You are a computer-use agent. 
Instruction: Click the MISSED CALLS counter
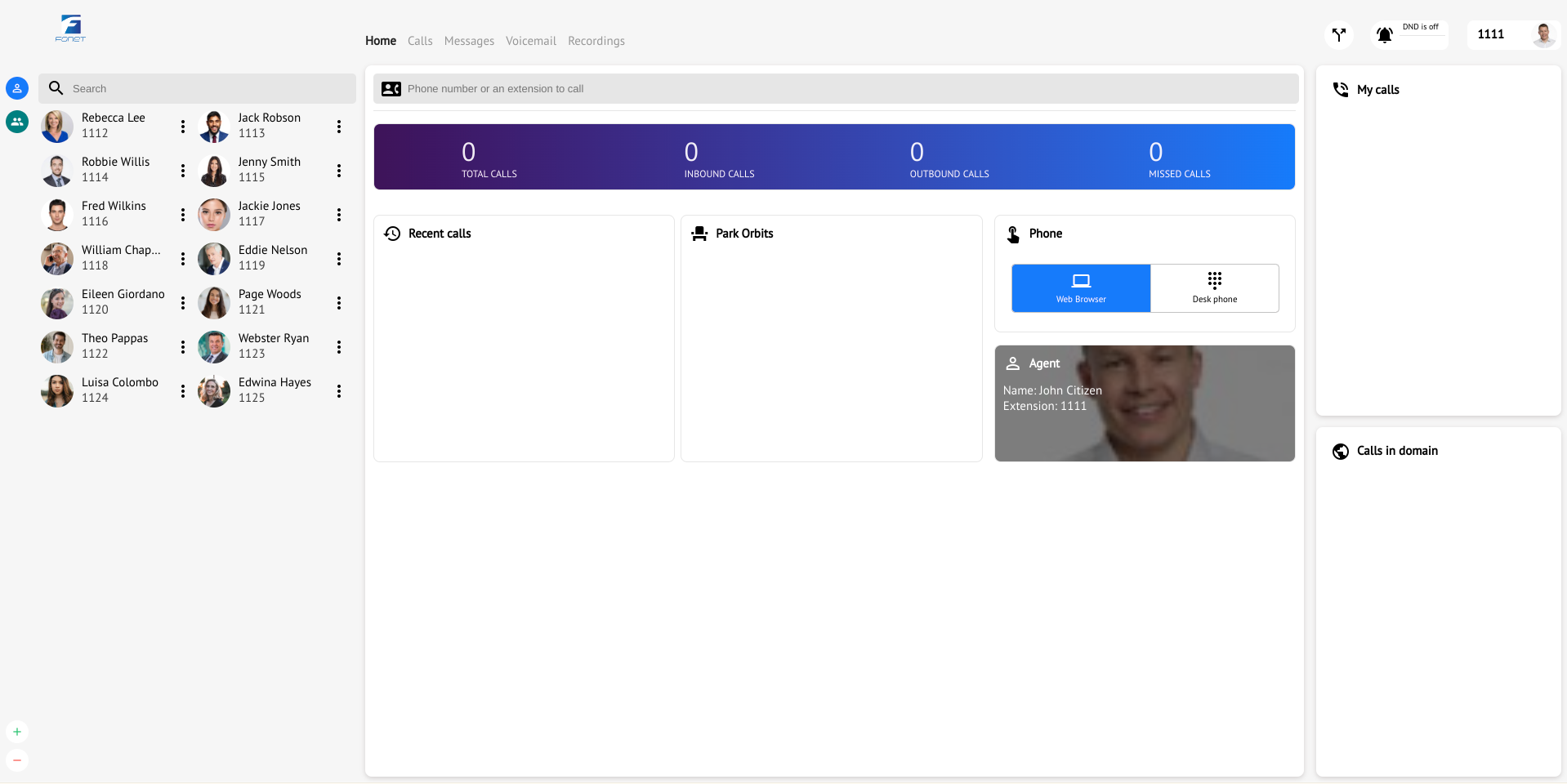[x=1180, y=159]
